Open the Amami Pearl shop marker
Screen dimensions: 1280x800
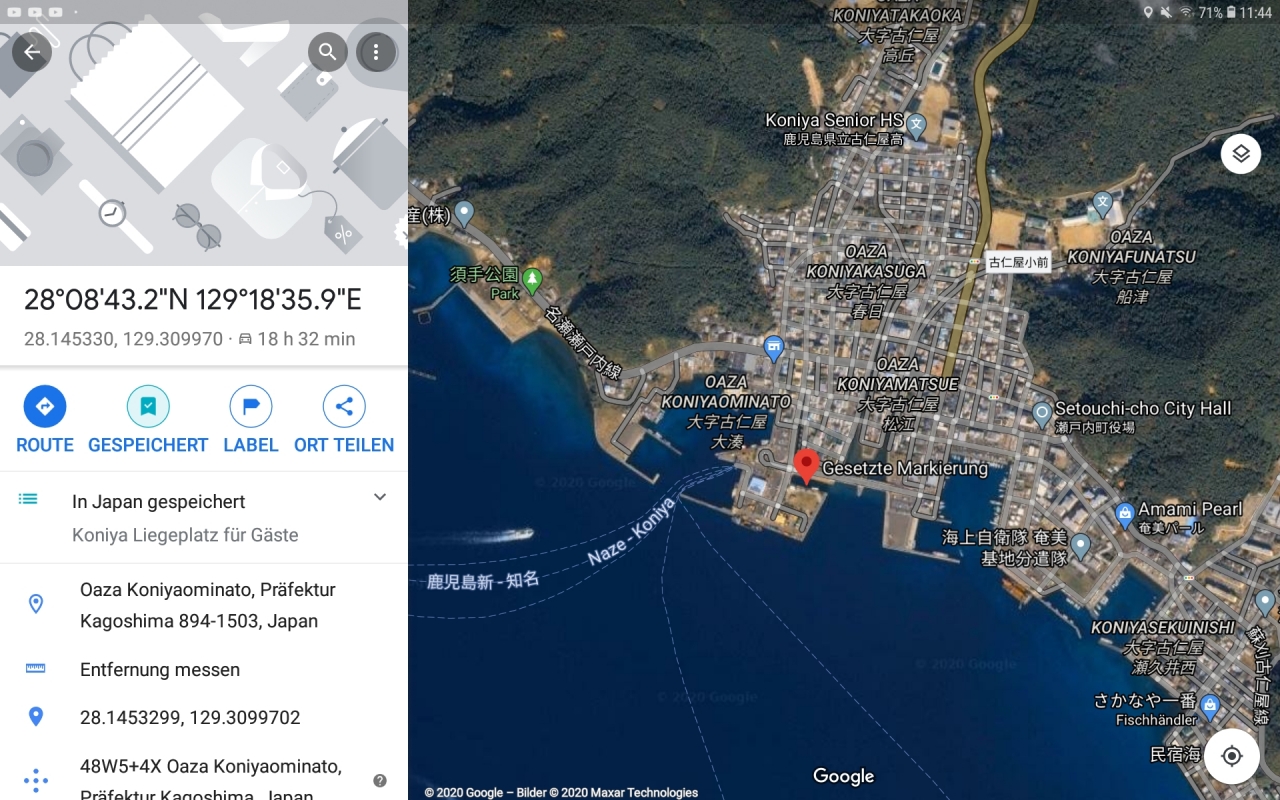[1124, 514]
